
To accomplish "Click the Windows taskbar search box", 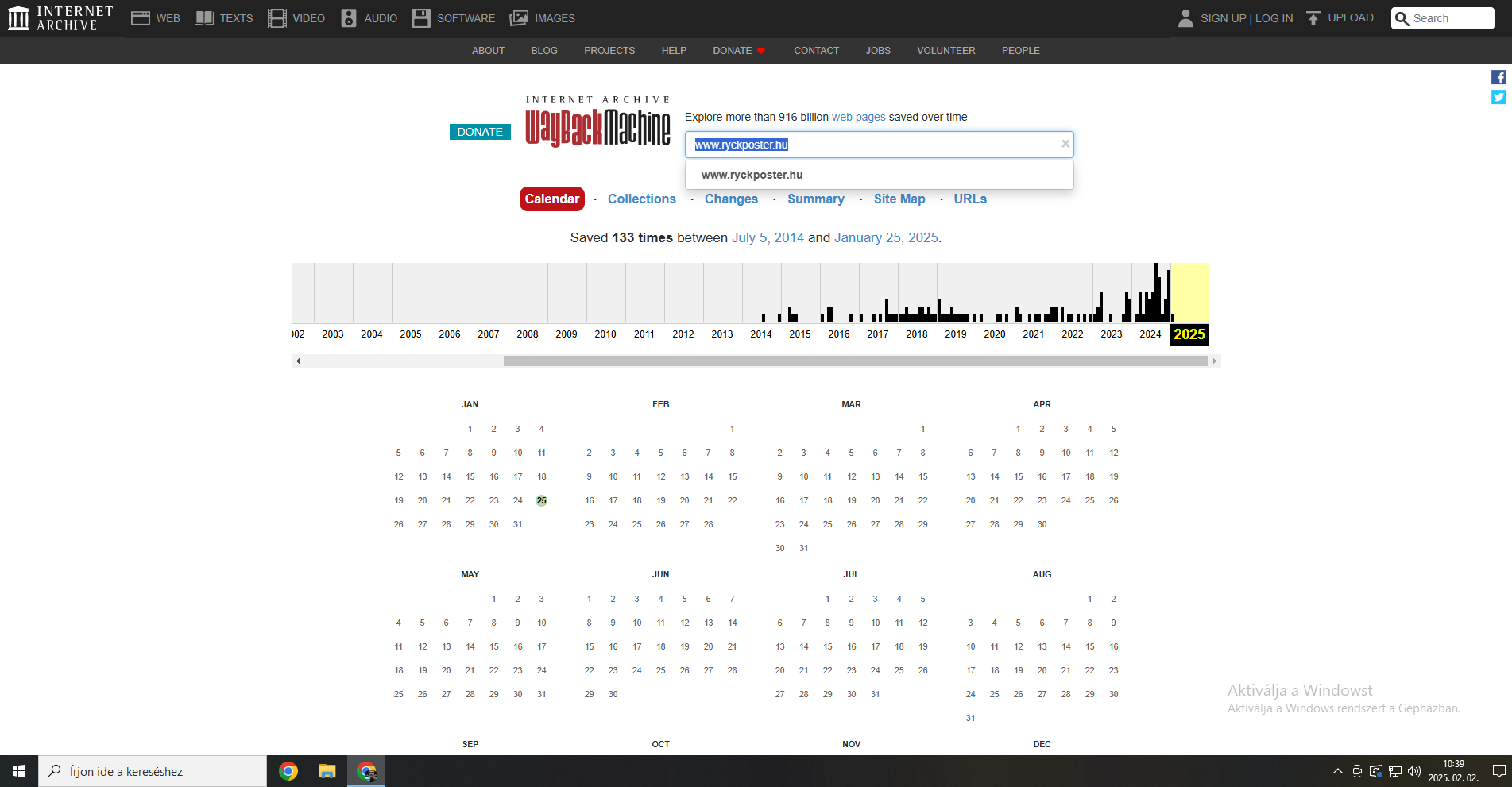I will coord(153,771).
